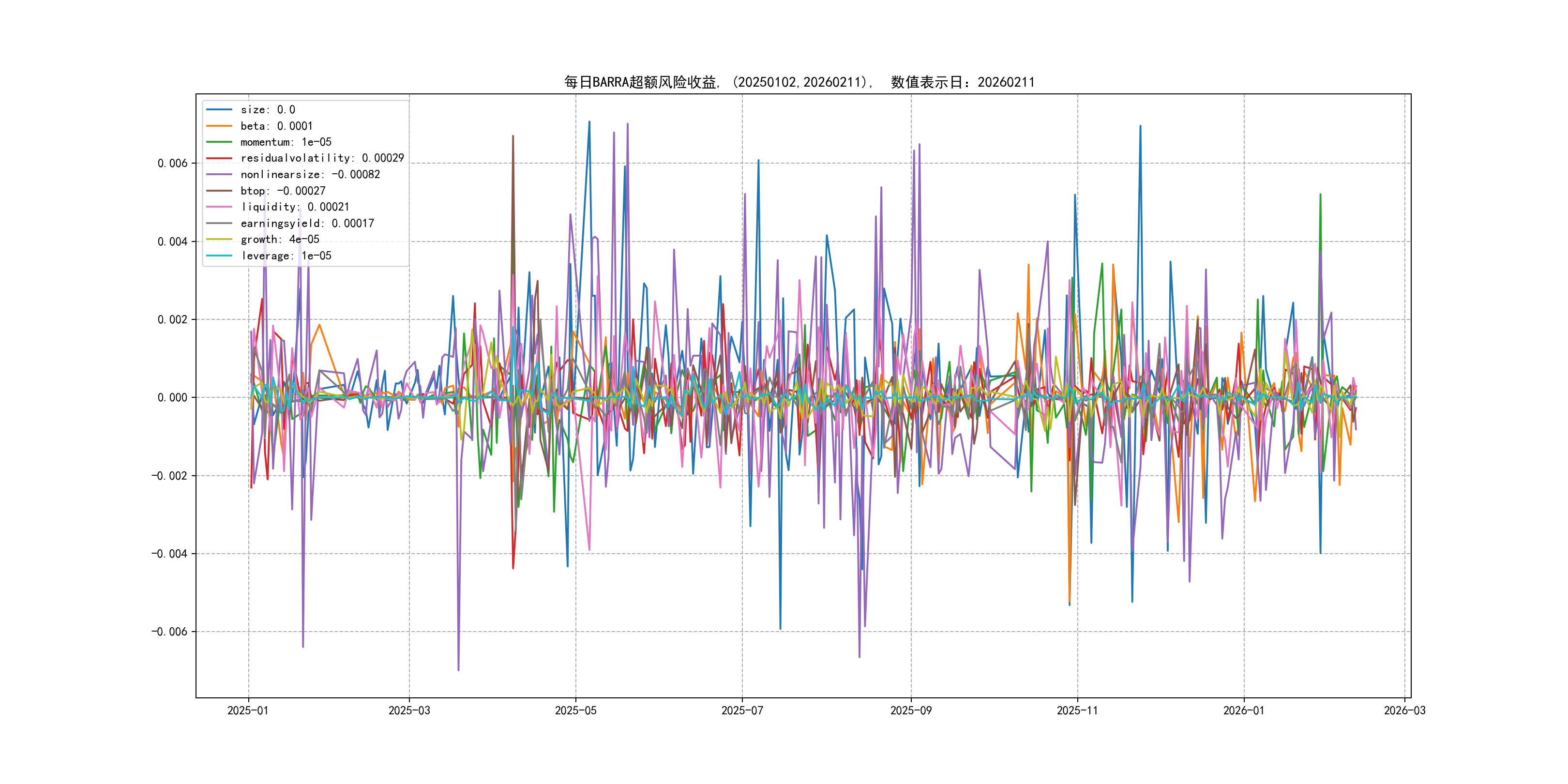Image resolution: width=1568 pixels, height=784 pixels.
Task: Click the liquidity legend entry label
Action: point(295,207)
